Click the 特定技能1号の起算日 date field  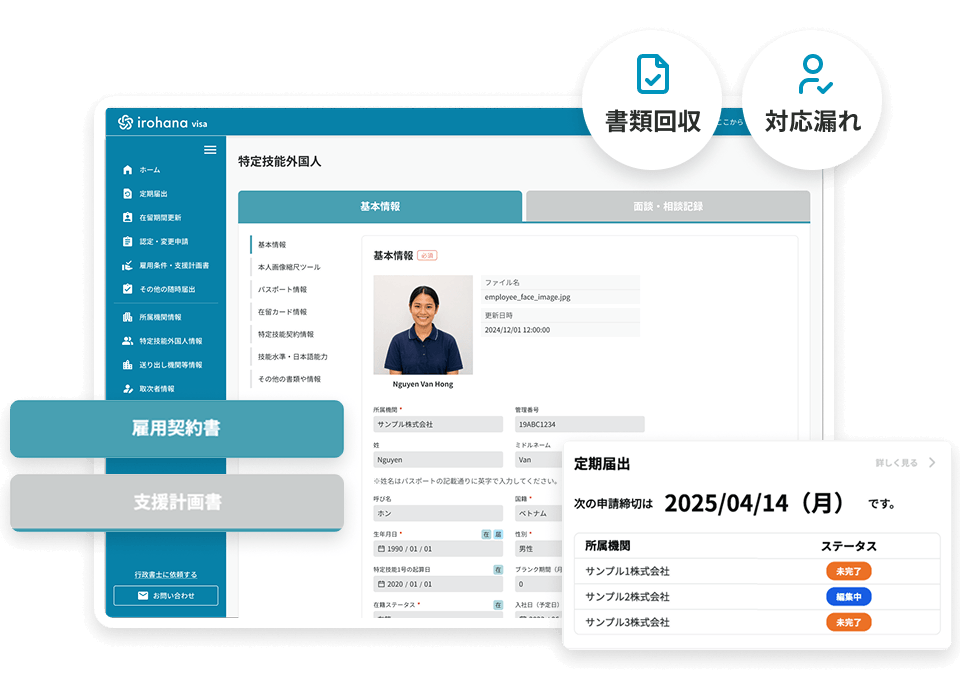coord(438,585)
